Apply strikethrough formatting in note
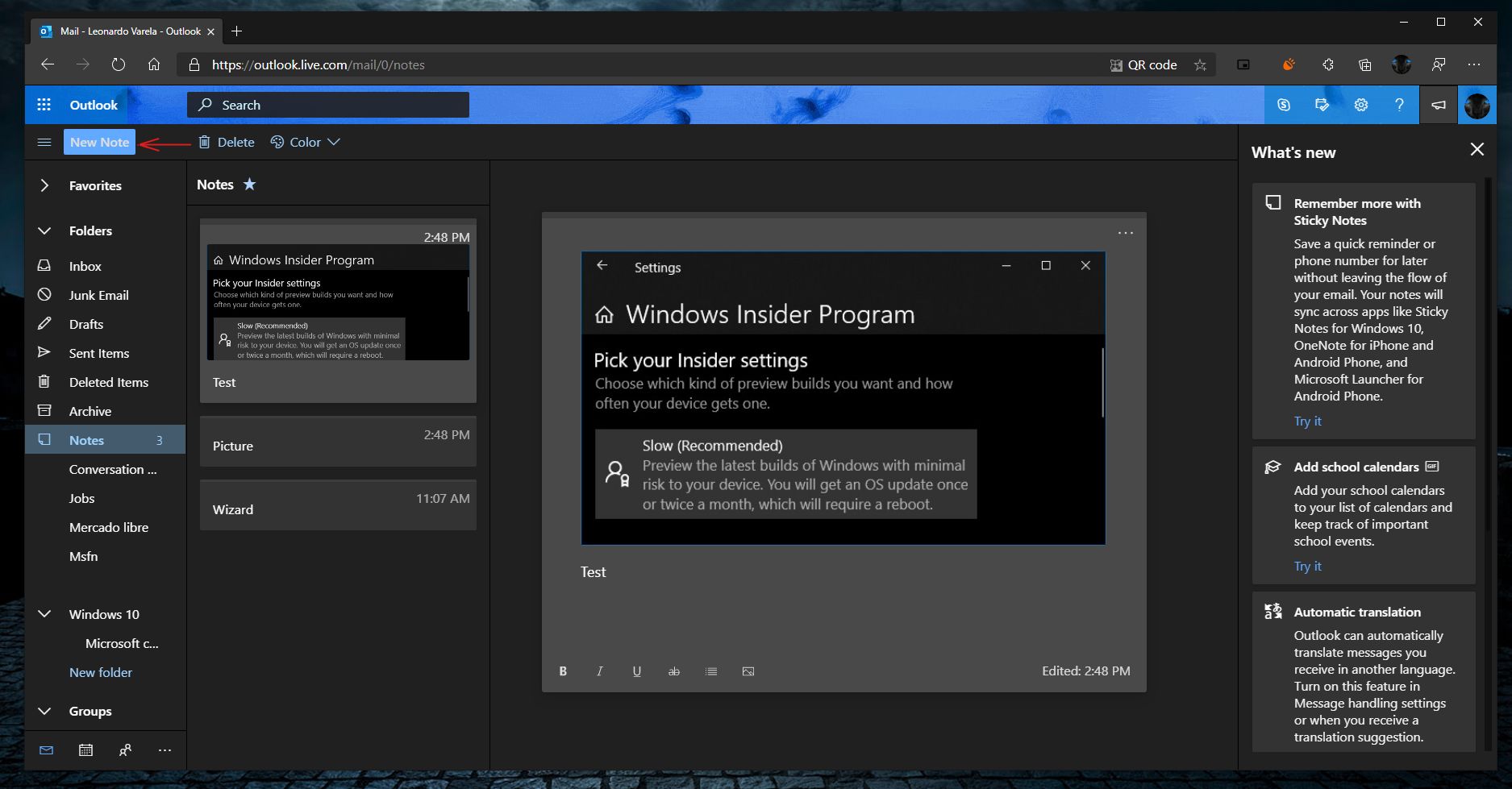The width and height of the screenshot is (1512, 789). point(674,671)
